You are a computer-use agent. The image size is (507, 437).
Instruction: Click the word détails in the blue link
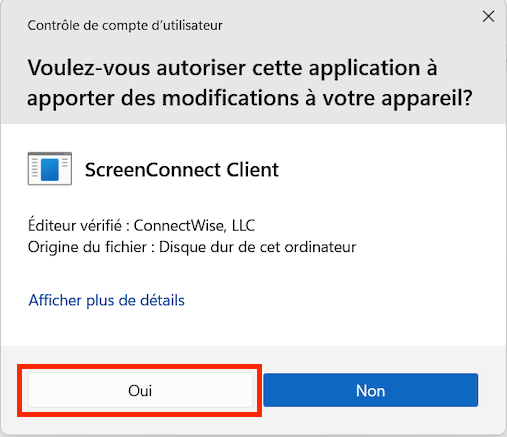tap(162, 300)
